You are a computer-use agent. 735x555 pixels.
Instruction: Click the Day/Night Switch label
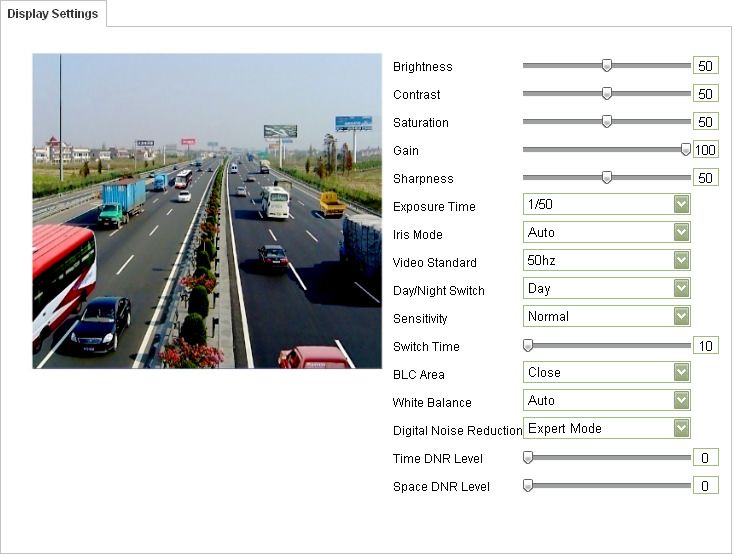click(439, 291)
